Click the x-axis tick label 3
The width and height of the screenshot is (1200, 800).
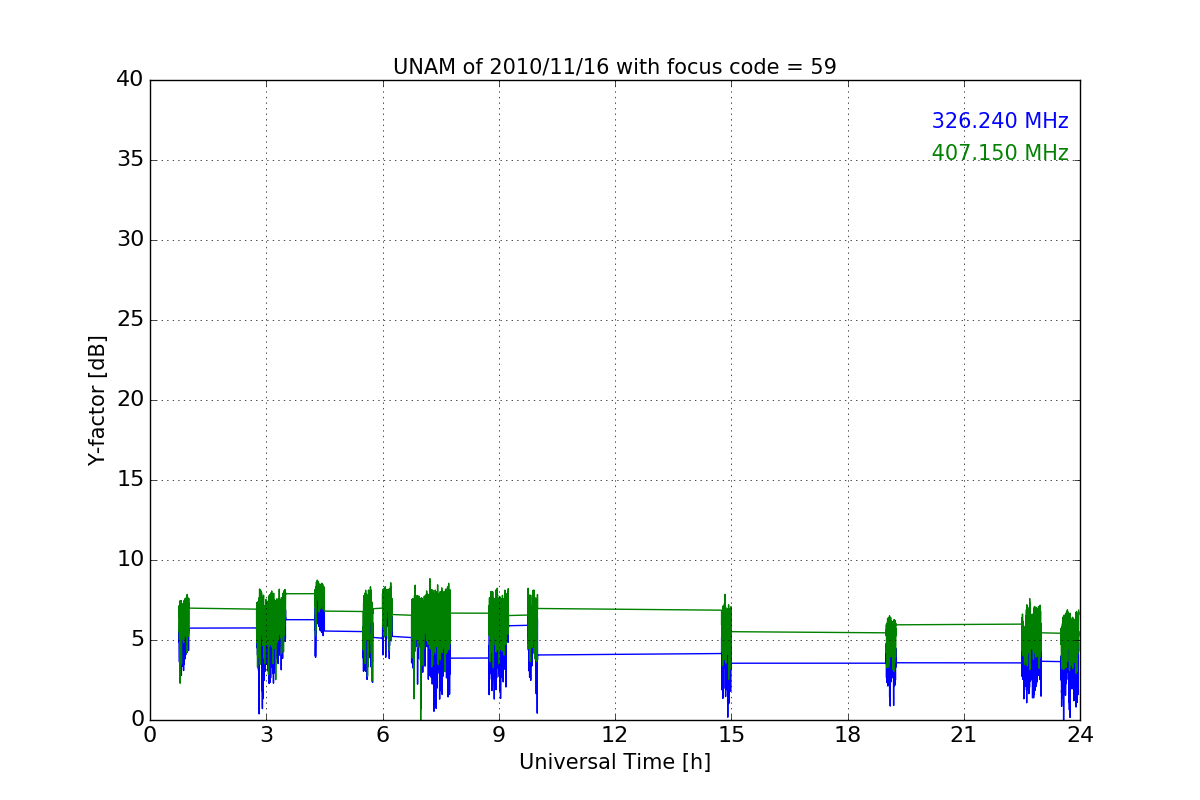266,734
